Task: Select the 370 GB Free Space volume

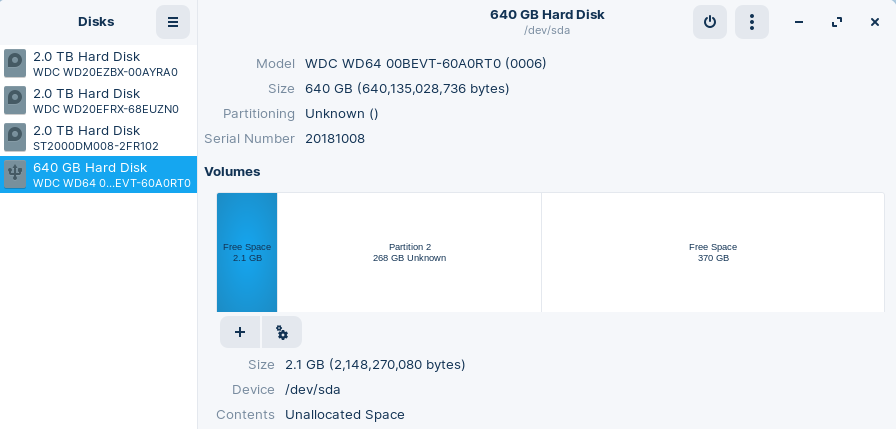Action: (x=713, y=252)
